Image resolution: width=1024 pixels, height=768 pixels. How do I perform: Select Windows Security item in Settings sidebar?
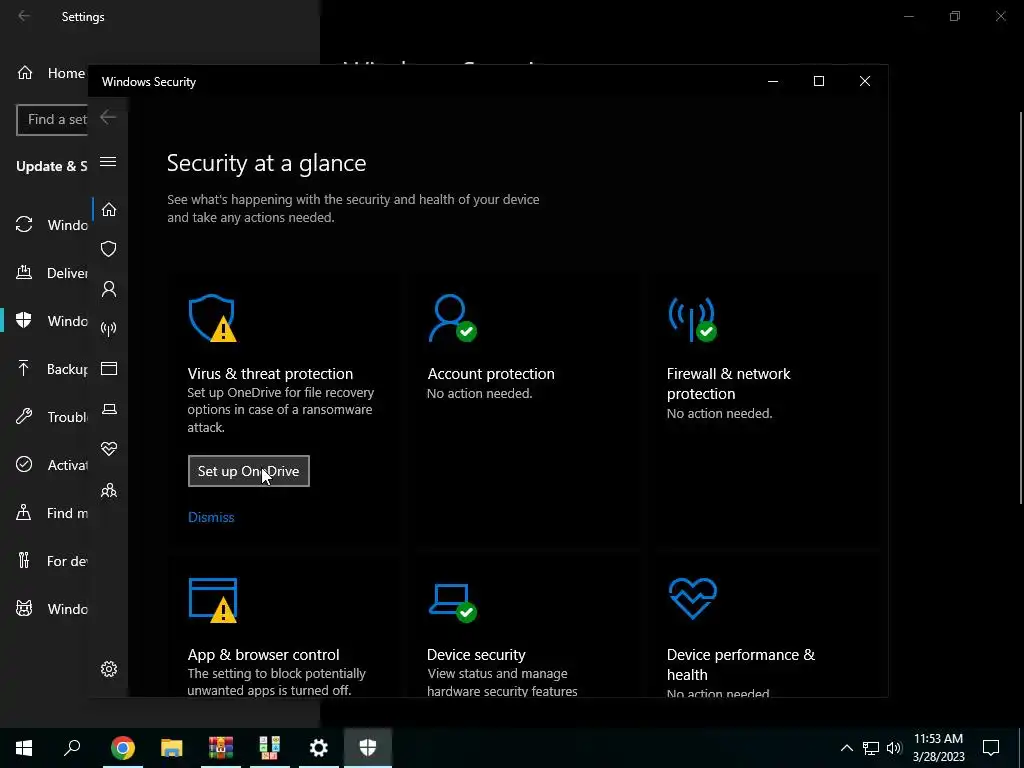click(x=51, y=321)
